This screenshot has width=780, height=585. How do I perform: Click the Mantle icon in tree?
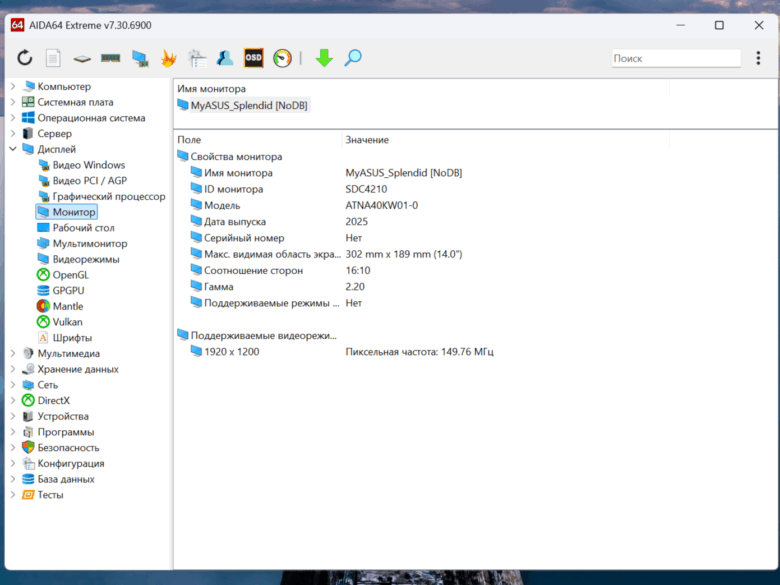[x=43, y=306]
